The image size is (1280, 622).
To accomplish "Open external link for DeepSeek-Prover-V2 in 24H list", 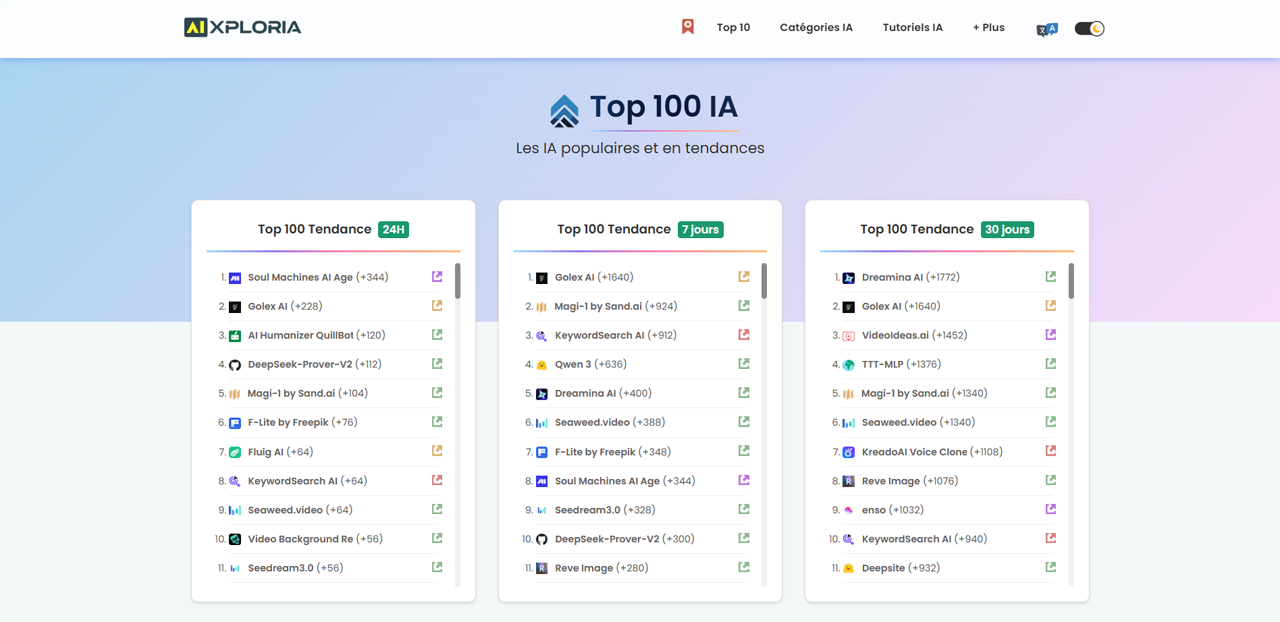I will tap(437, 364).
